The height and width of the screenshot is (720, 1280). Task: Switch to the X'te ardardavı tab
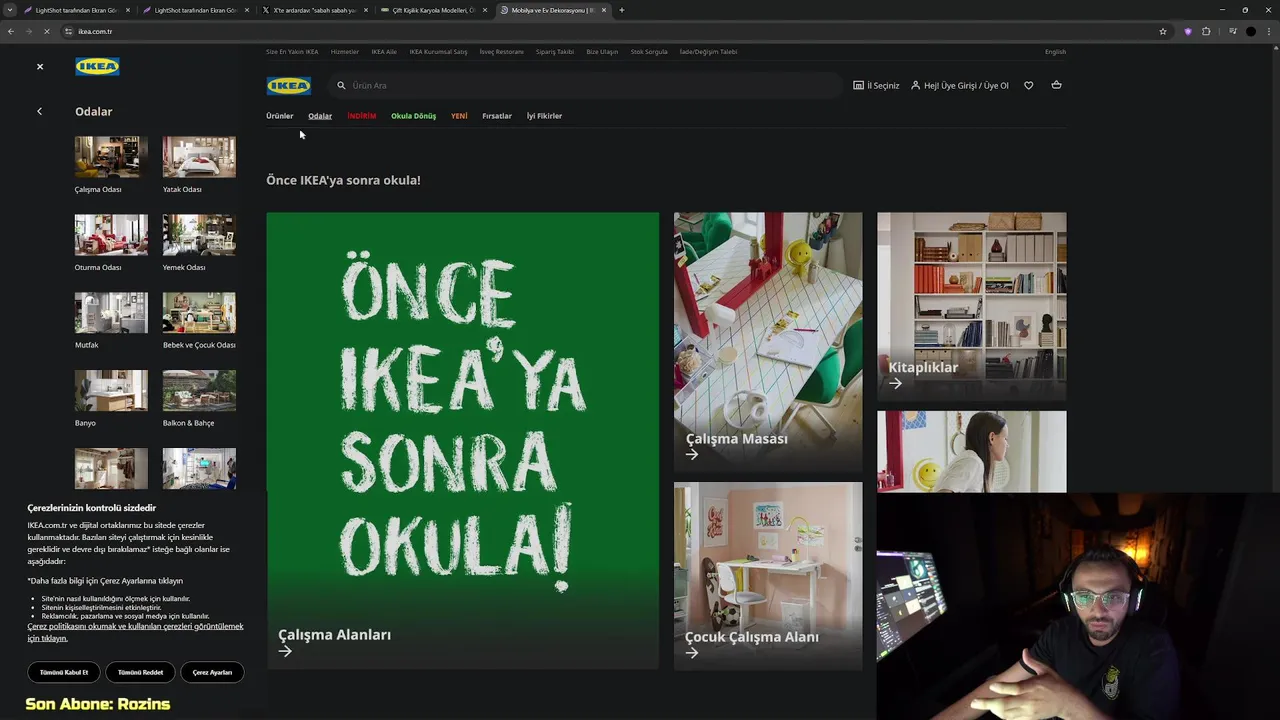coord(313,10)
